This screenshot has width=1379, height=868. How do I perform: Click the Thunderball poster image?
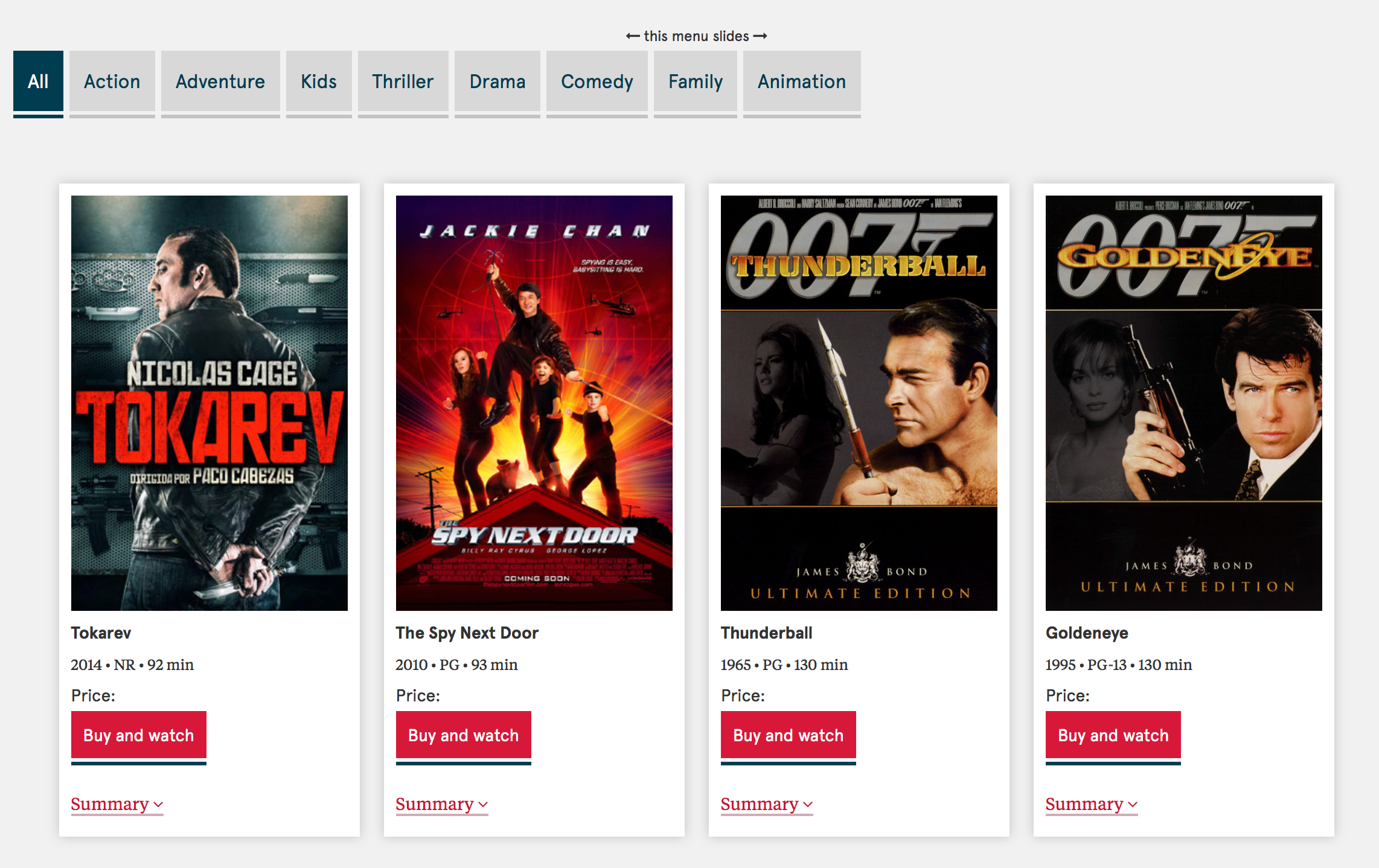point(859,403)
